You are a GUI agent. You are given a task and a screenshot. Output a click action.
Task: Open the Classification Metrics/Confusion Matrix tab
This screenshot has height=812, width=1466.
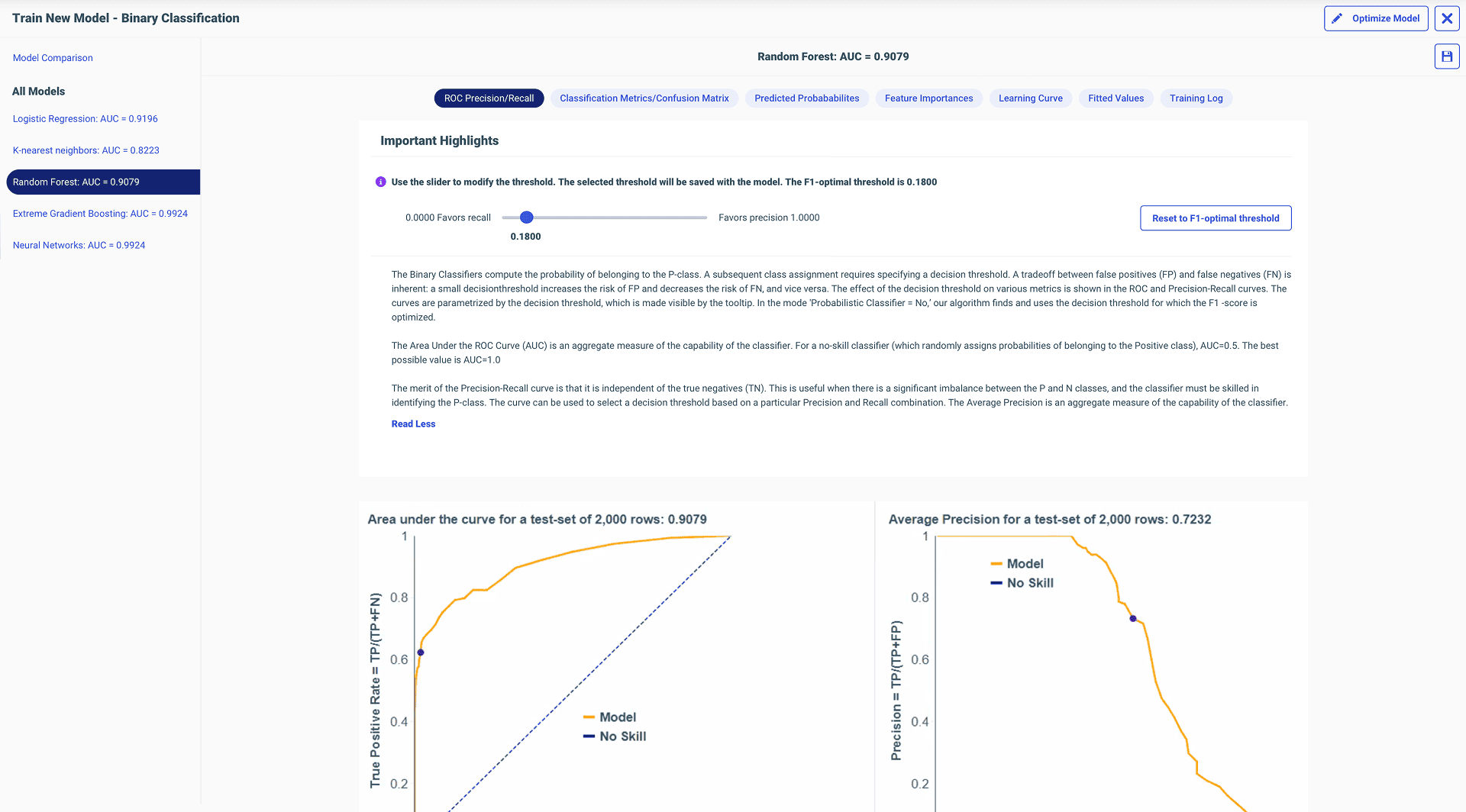tap(644, 98)
